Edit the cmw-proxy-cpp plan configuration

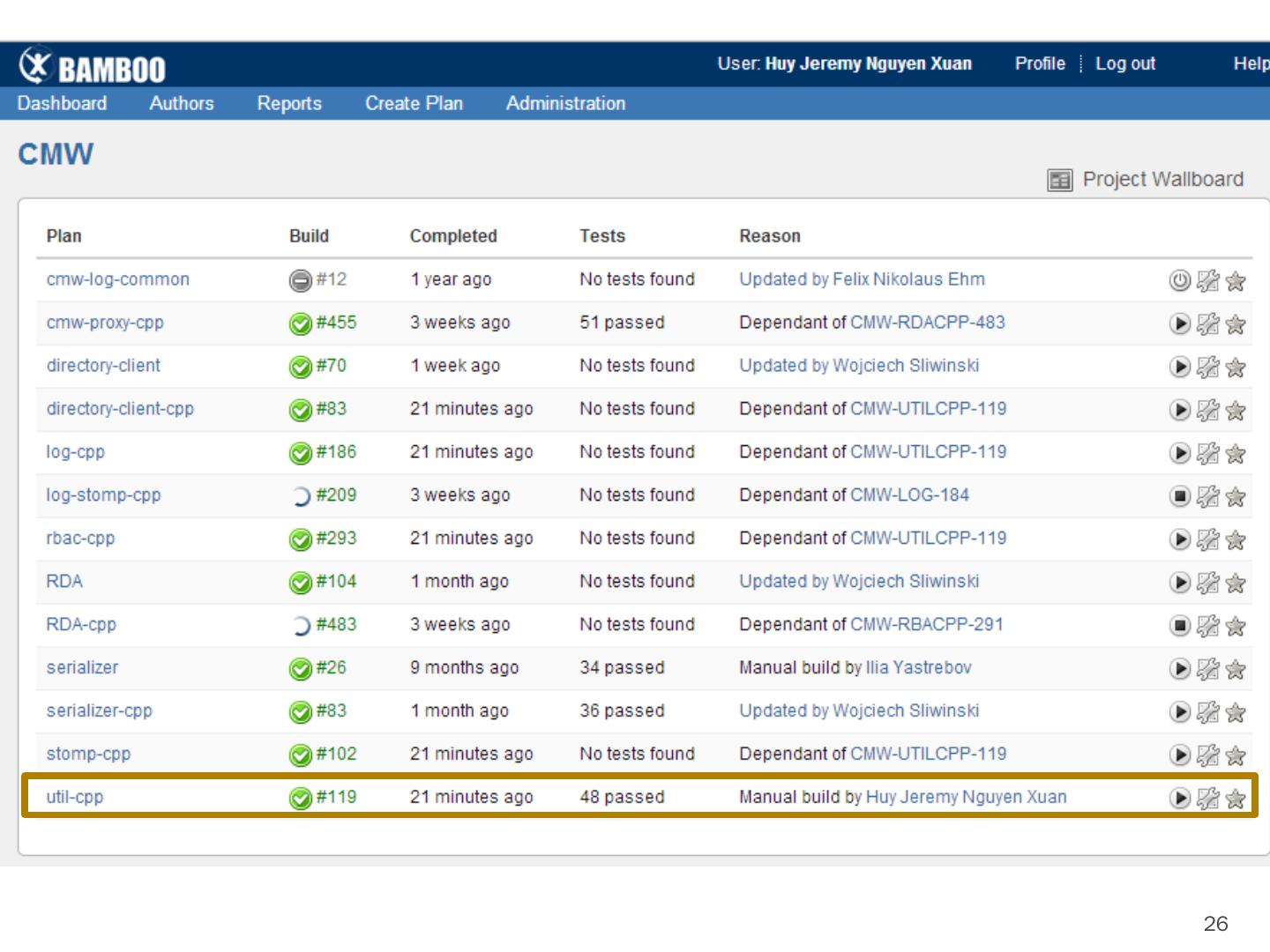coord(1207,324)
